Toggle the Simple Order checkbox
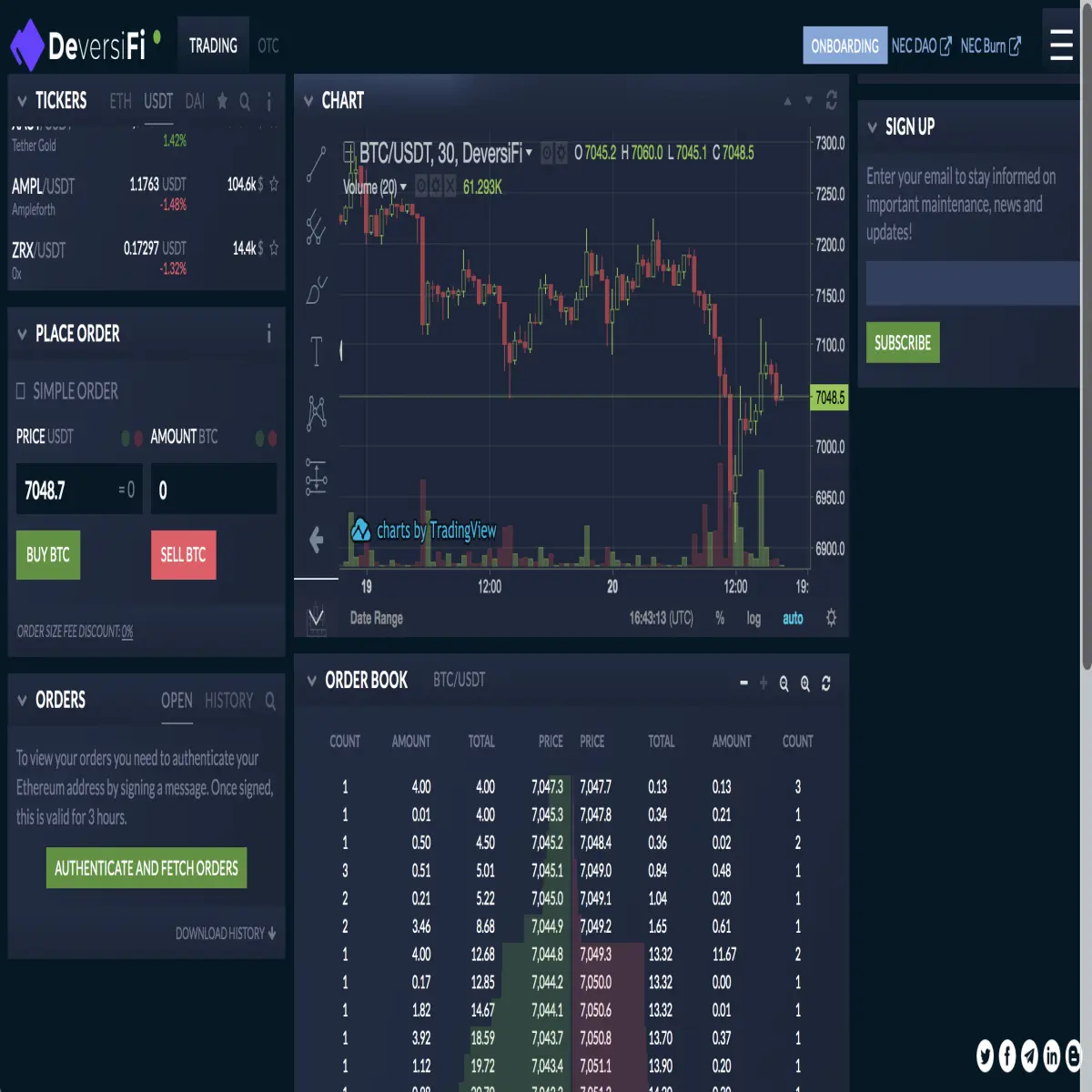Screen dimensions: 1092x1092 21,390
